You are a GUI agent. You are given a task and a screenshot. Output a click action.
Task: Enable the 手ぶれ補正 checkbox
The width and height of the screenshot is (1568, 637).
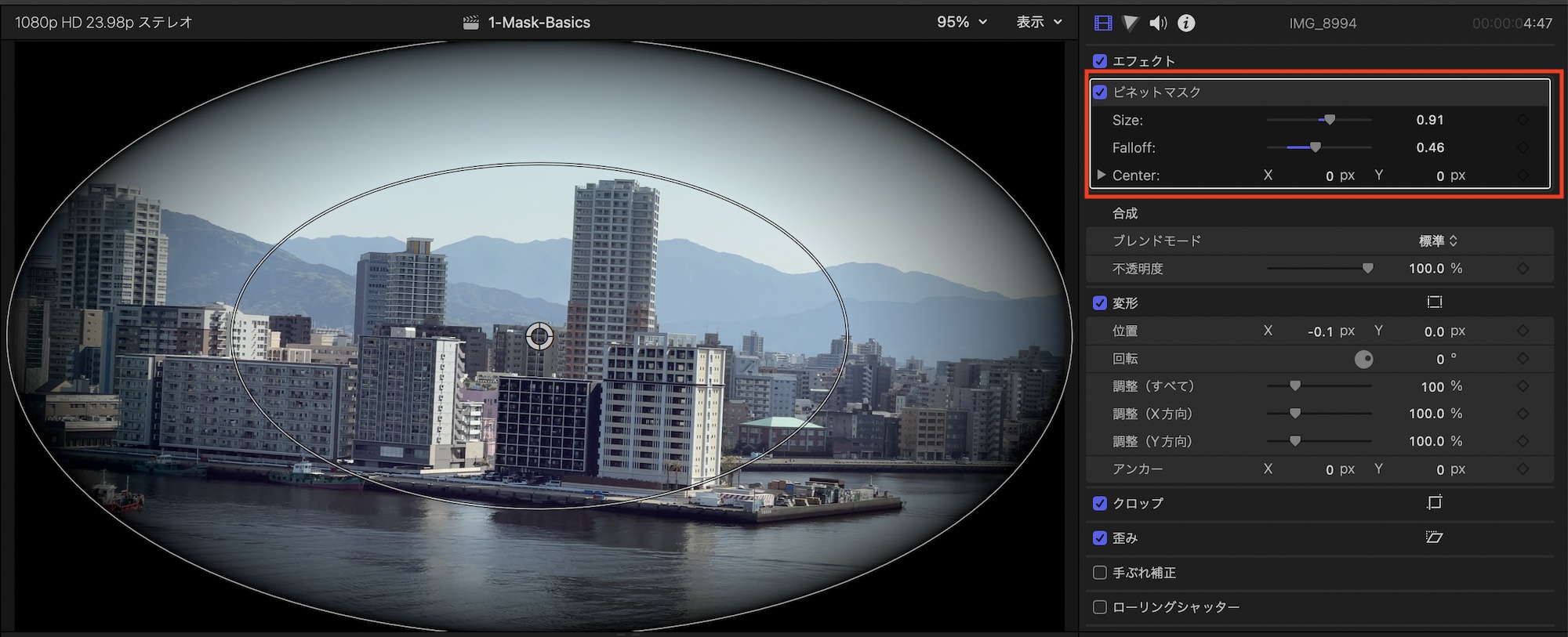pos(1100,573)
